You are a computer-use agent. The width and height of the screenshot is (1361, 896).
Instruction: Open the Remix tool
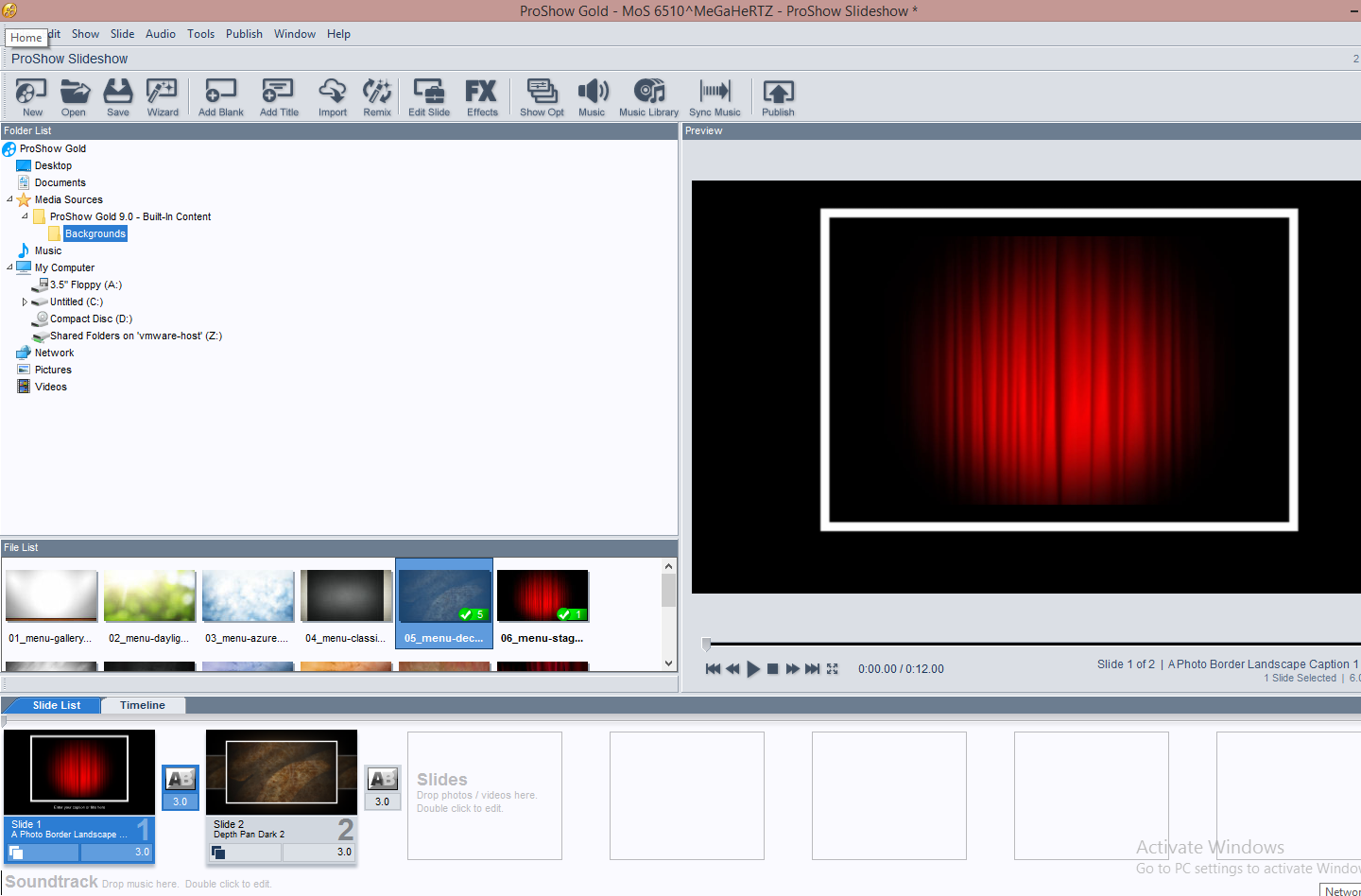pos(376,95)
